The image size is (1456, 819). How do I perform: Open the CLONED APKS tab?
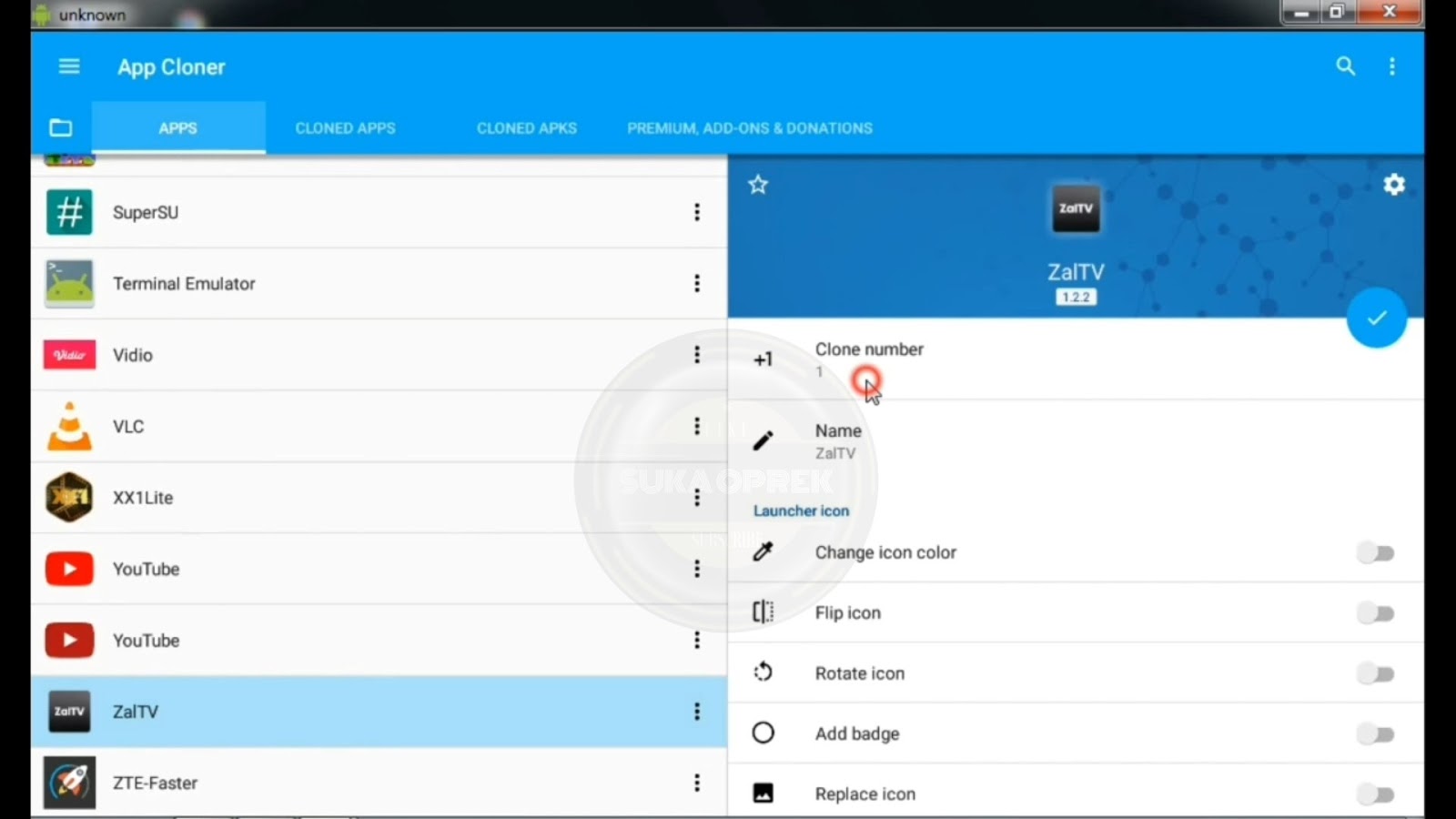[x=526, y=127]
